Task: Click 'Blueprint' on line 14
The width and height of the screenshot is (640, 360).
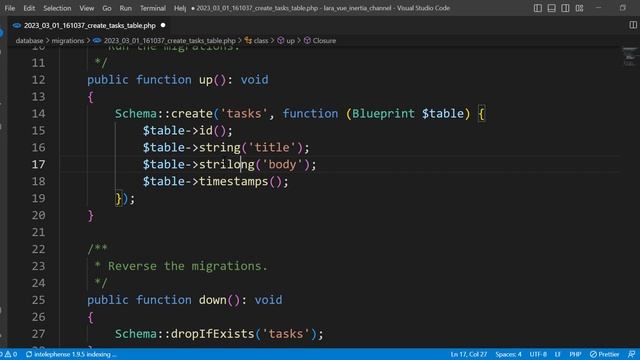Action: (x=383, y=113)
